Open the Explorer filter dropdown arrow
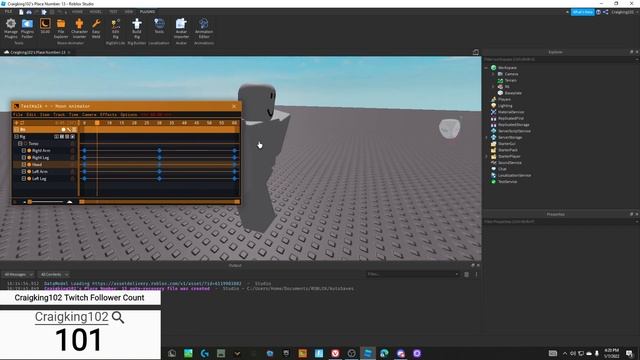640x360 pixels. tap(637, 59)
